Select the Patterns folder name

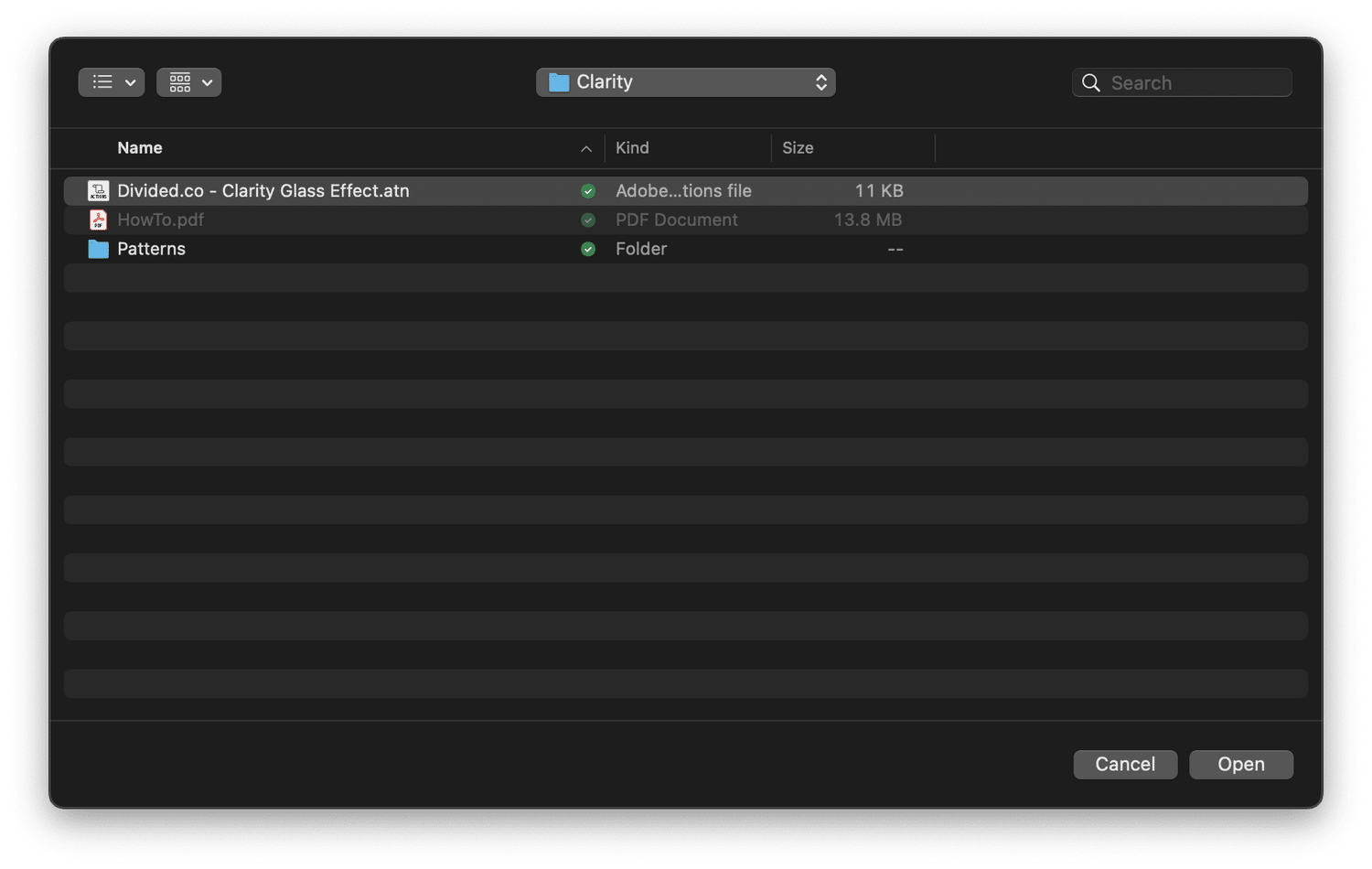(151, 249)
